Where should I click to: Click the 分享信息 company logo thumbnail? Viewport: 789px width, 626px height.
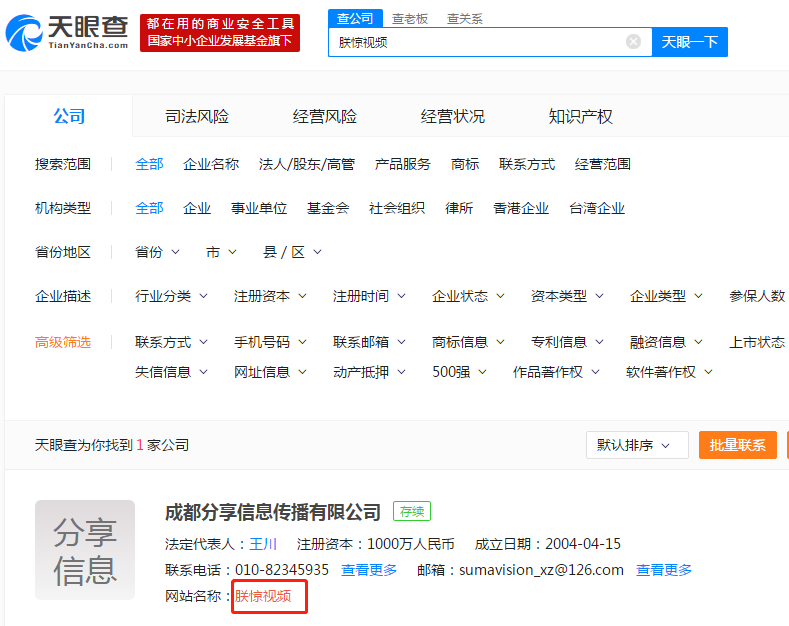pos(85,550)
